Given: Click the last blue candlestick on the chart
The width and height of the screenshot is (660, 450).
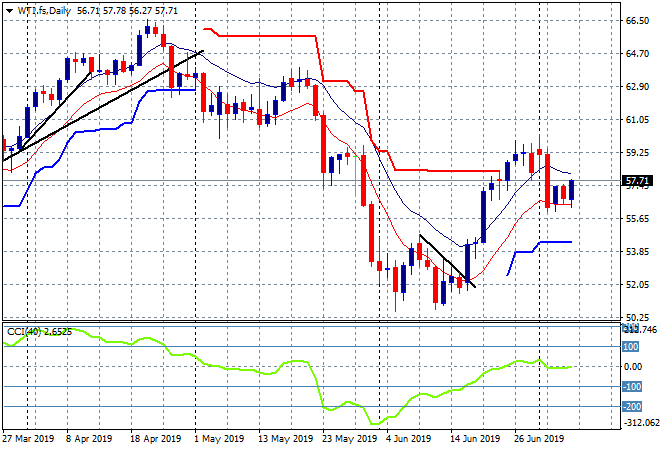Looking at the screenshot, I should click(571, 190).
